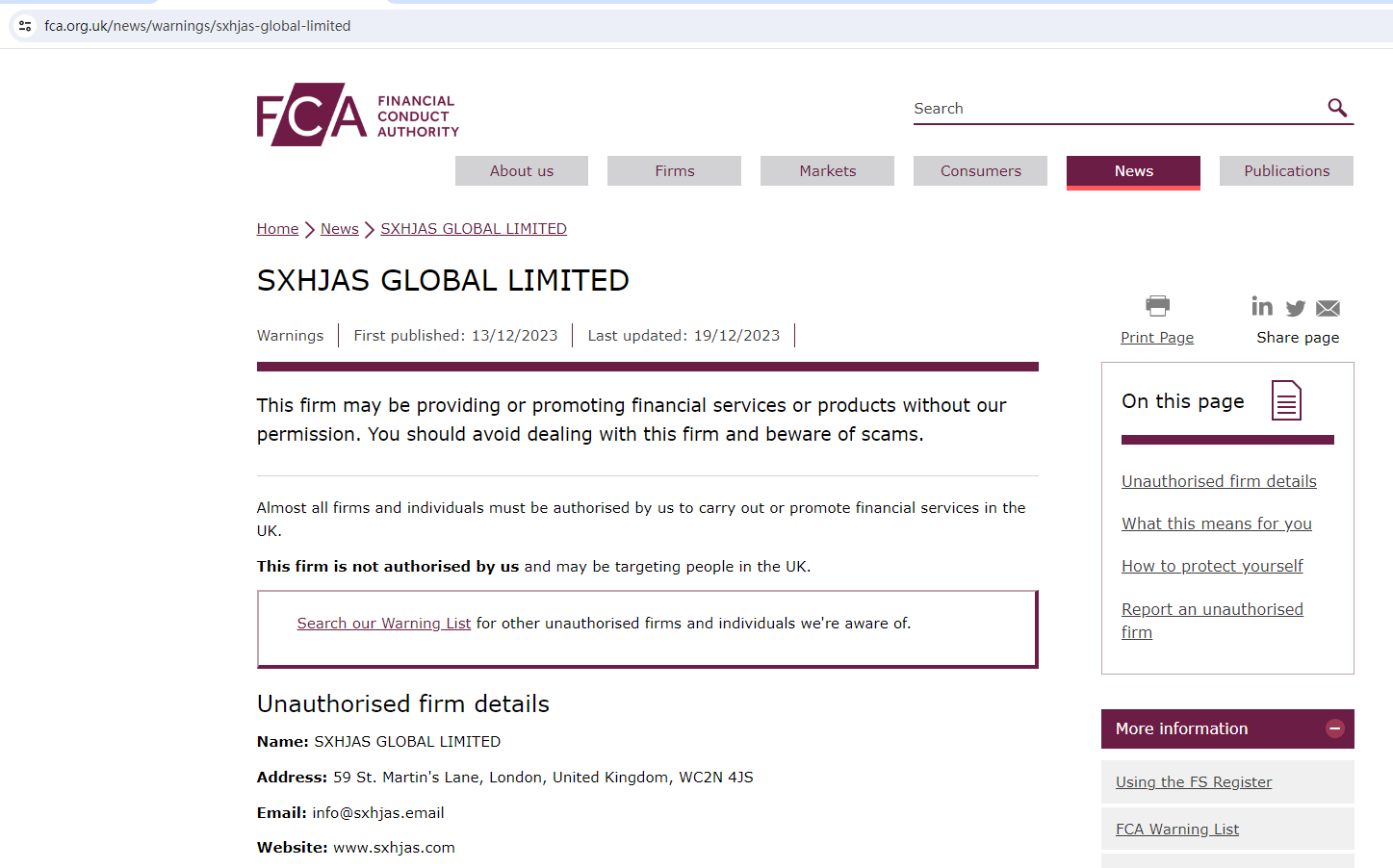Image resolution: width=1393 pixels, height=868 pixels.
Task: Jump to Unauthorised firm details section
Action: coord(1219,481)
